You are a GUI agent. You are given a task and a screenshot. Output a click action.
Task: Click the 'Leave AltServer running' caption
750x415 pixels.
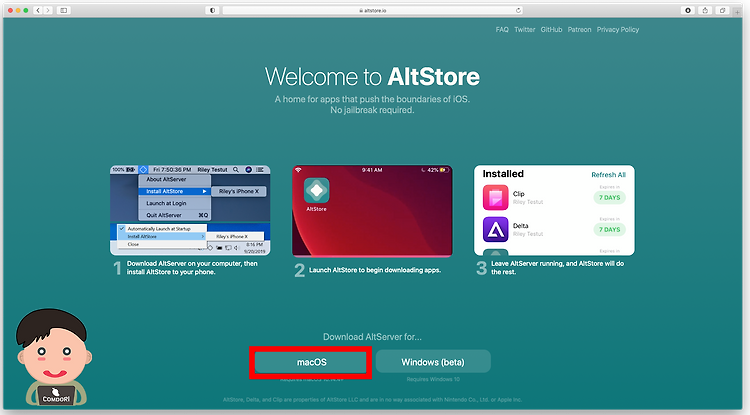point(557,268)
